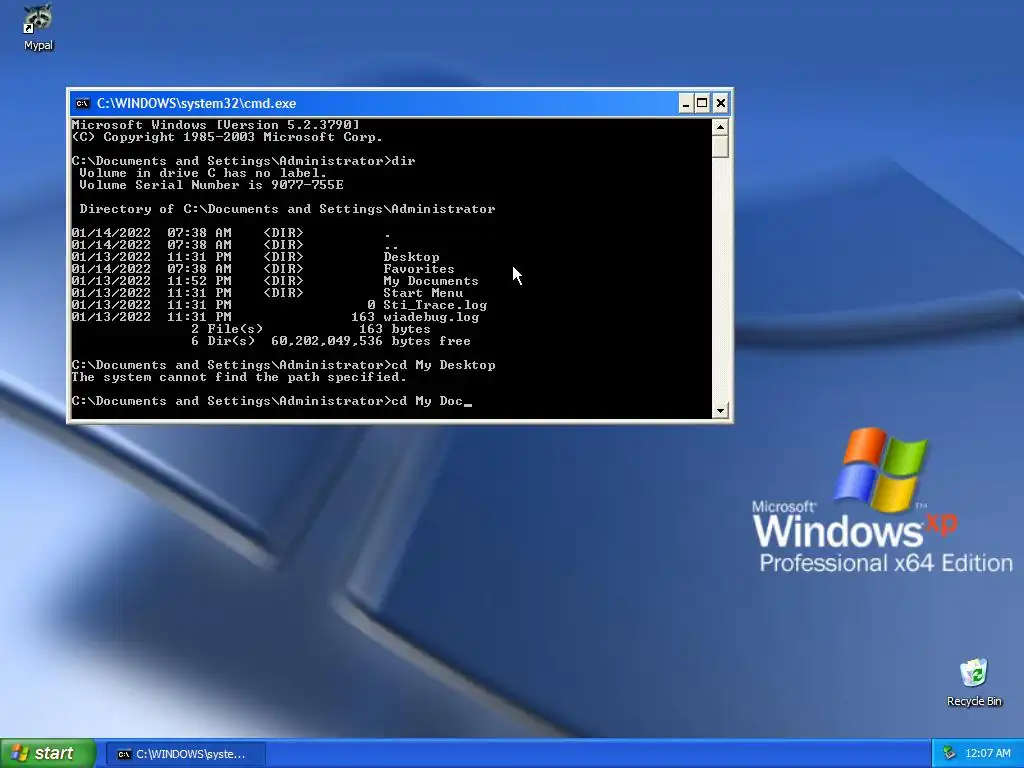Click the Copyright 1985-2003 Microsoft Corp. line
Viewport: 1024px width, 768px height.
pos(227,137)
